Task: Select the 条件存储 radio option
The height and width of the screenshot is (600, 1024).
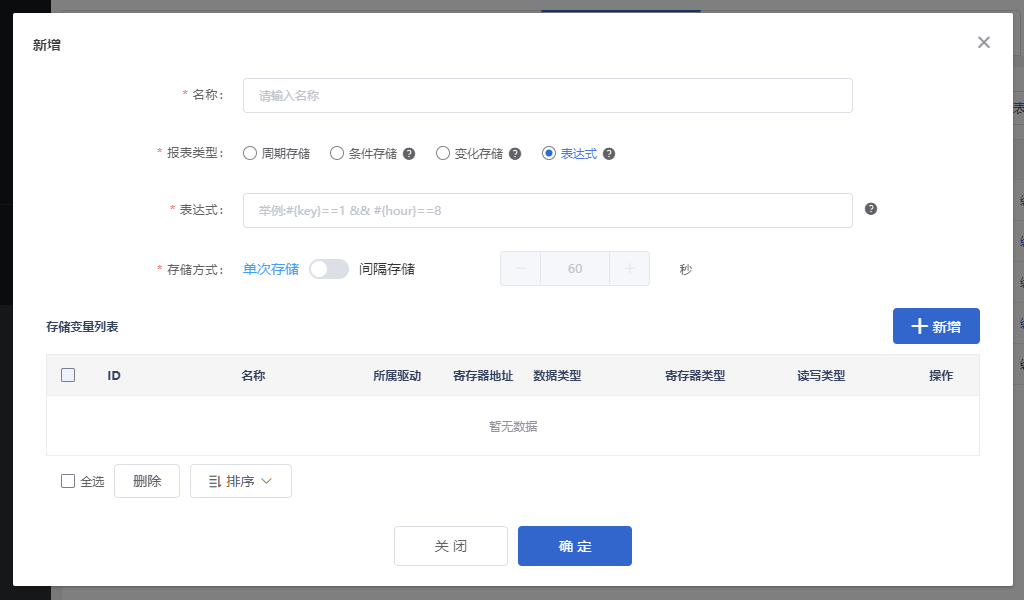Action: click(336, 153)
